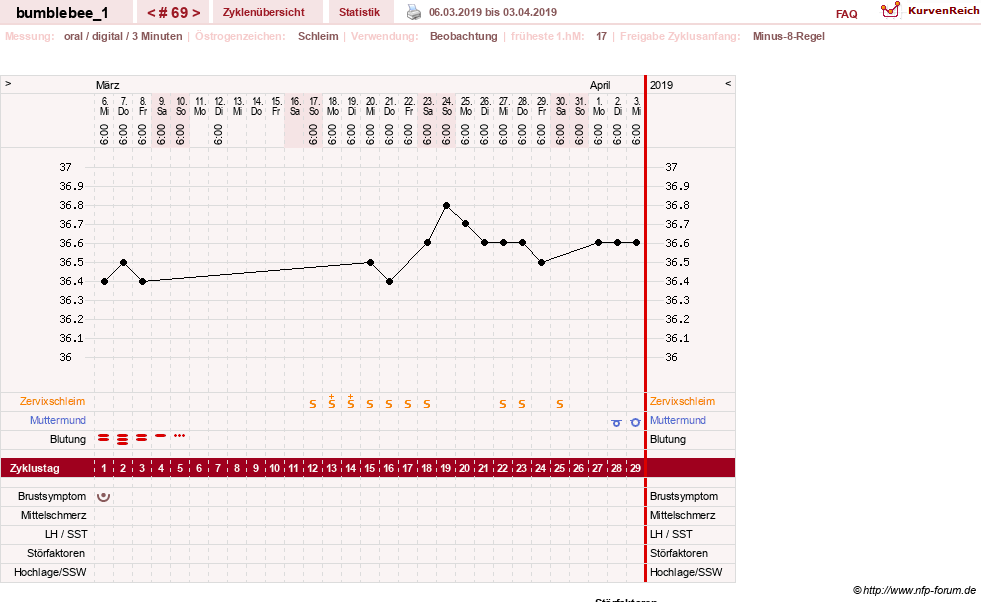Open the FAQ link
The width and height of the screenshot is (981, 602).
pos(846,14)
